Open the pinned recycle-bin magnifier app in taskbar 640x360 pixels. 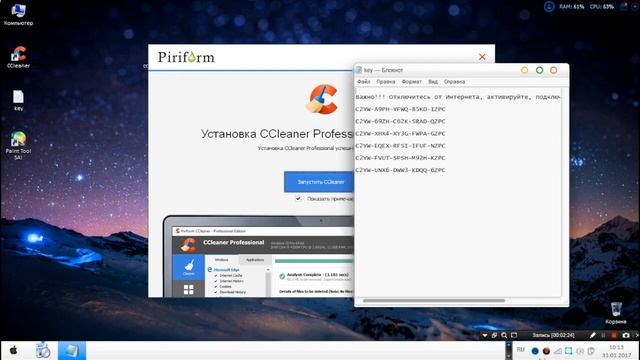pos(43,350)
